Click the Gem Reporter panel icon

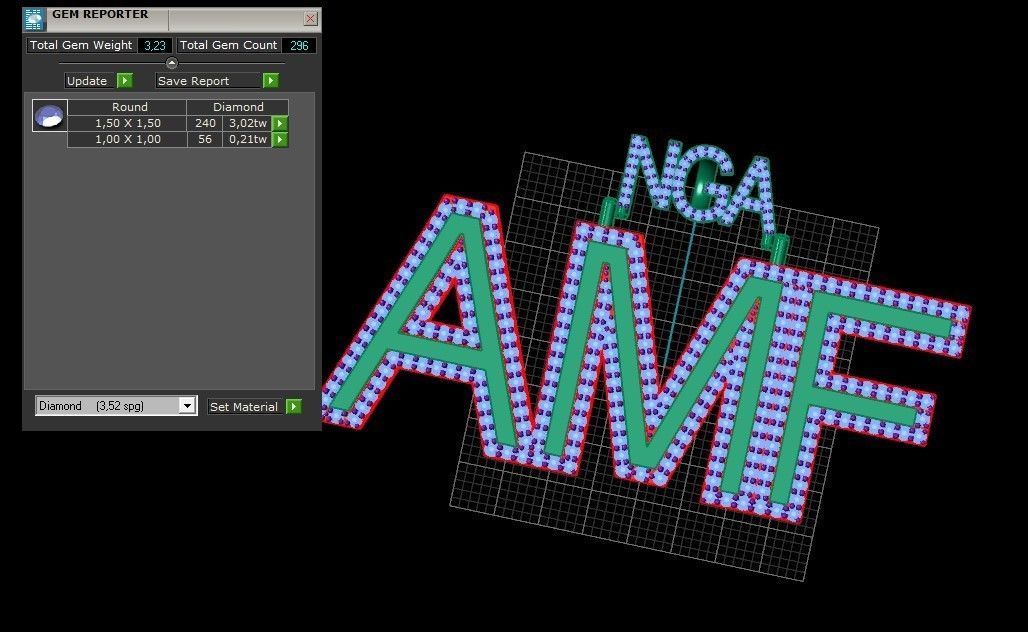(x=34, y=20)
